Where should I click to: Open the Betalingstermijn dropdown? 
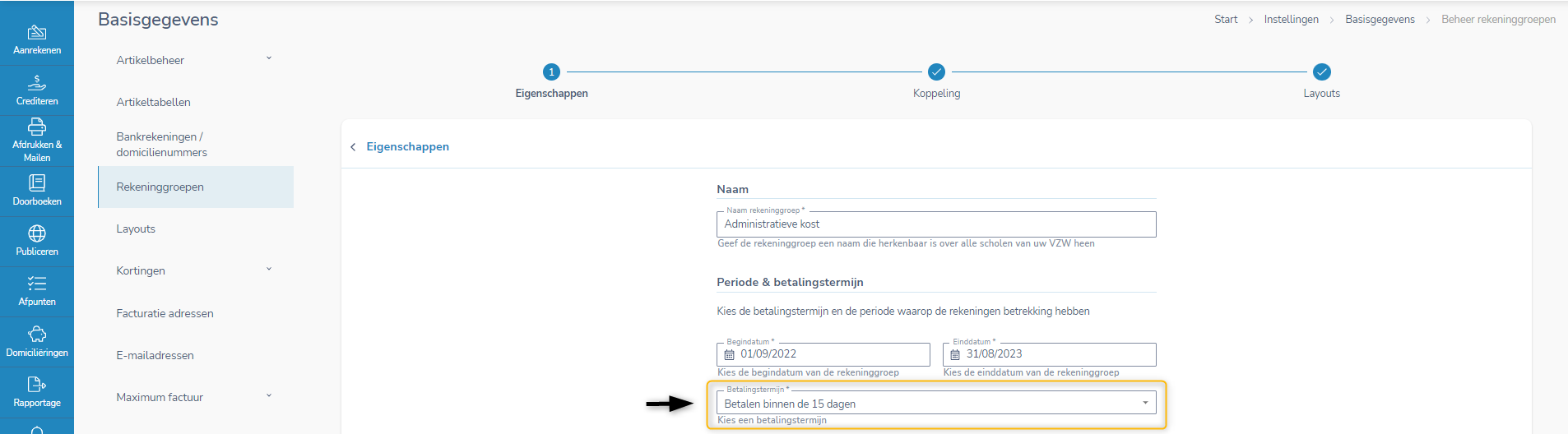(x=936, y=404)
